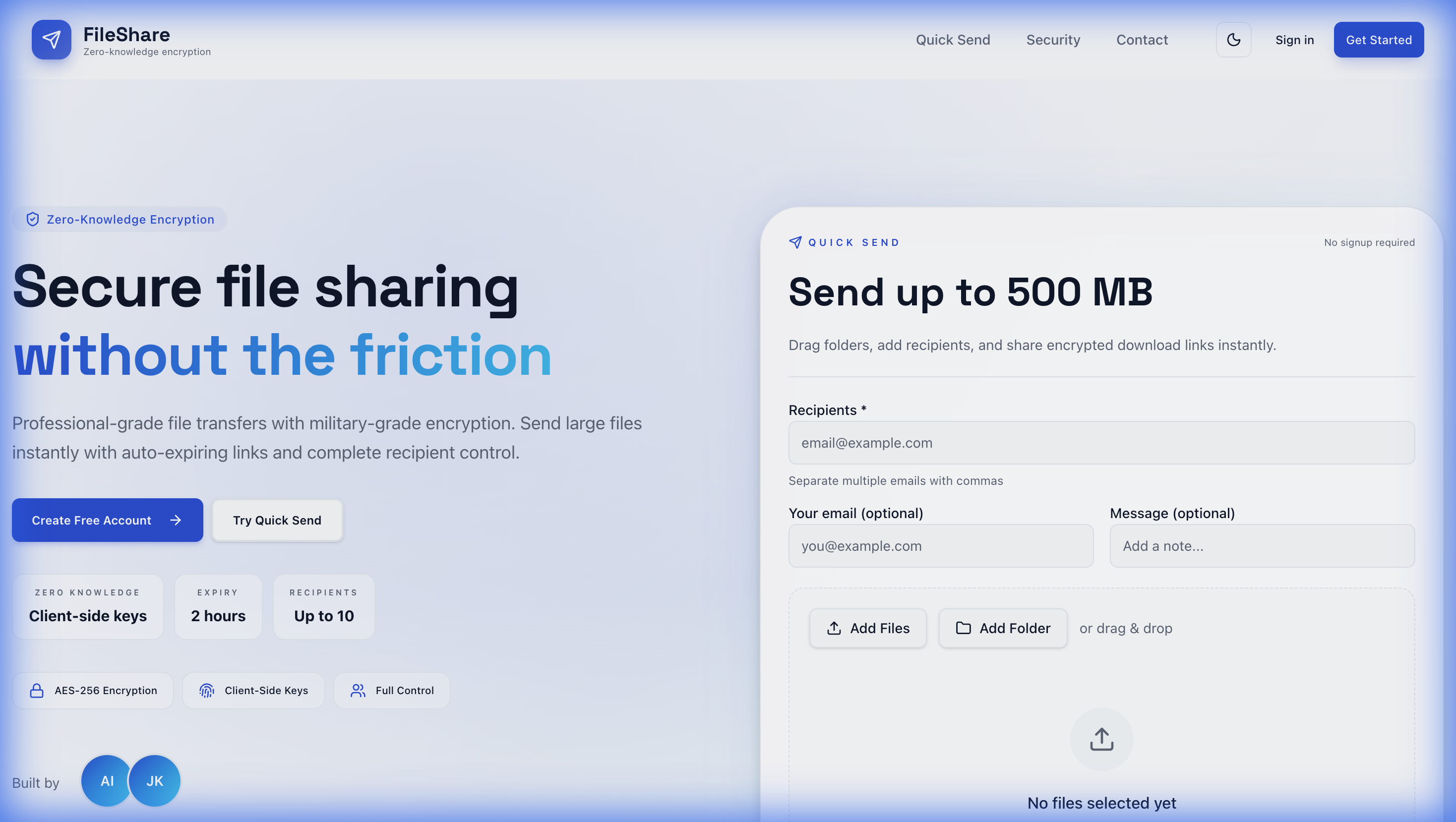Click the JK avatar circle

click(155, 781)
